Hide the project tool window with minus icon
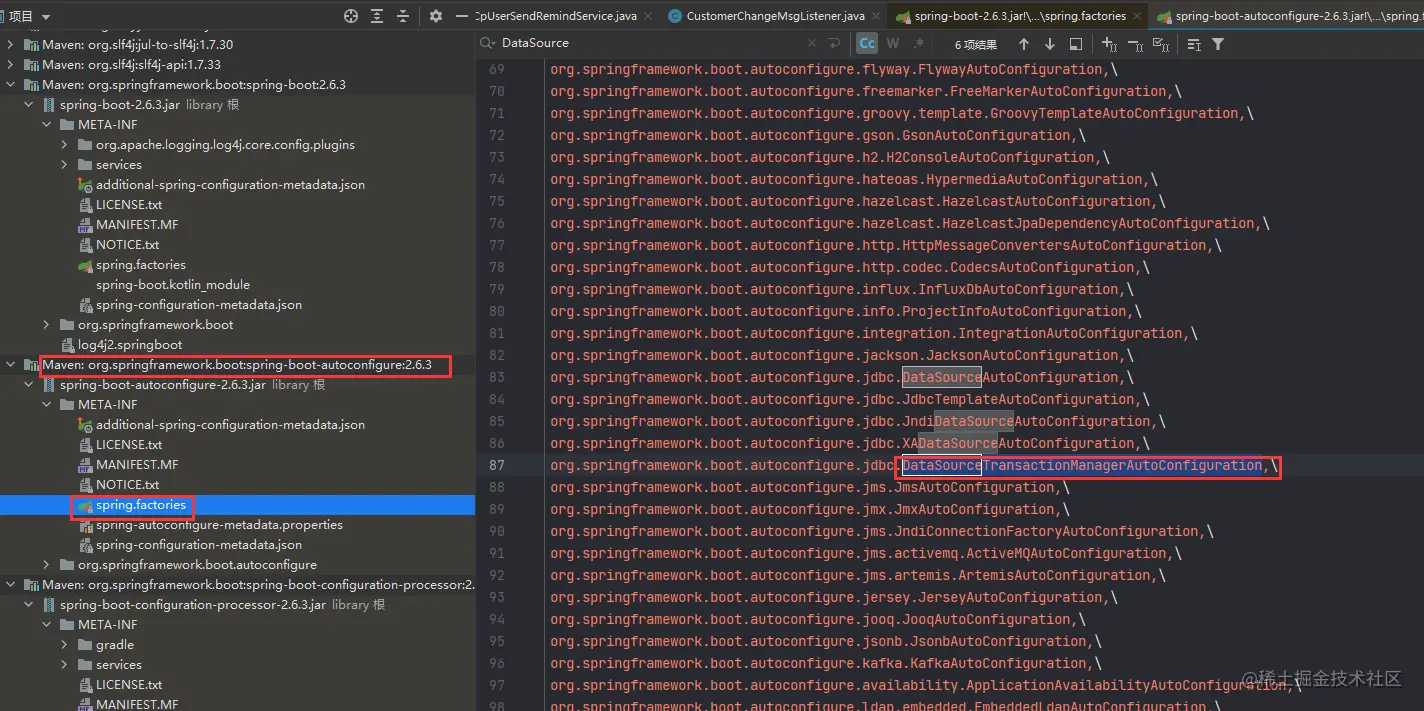1424x711 pixels. [x=460, y=16]
